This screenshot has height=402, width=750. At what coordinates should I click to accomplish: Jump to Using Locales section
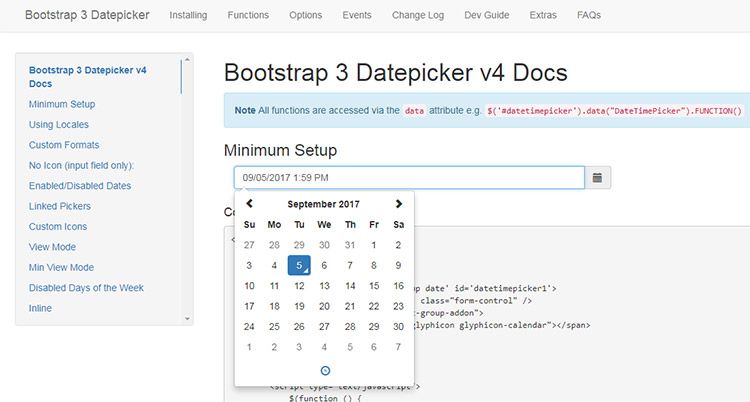[x=59, y=124]
